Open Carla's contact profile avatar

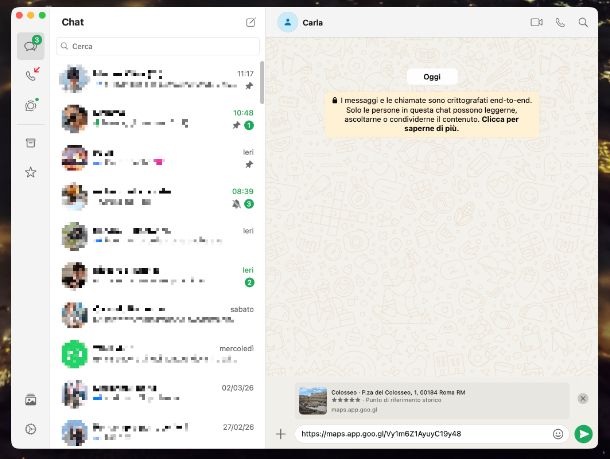point(287,22)
